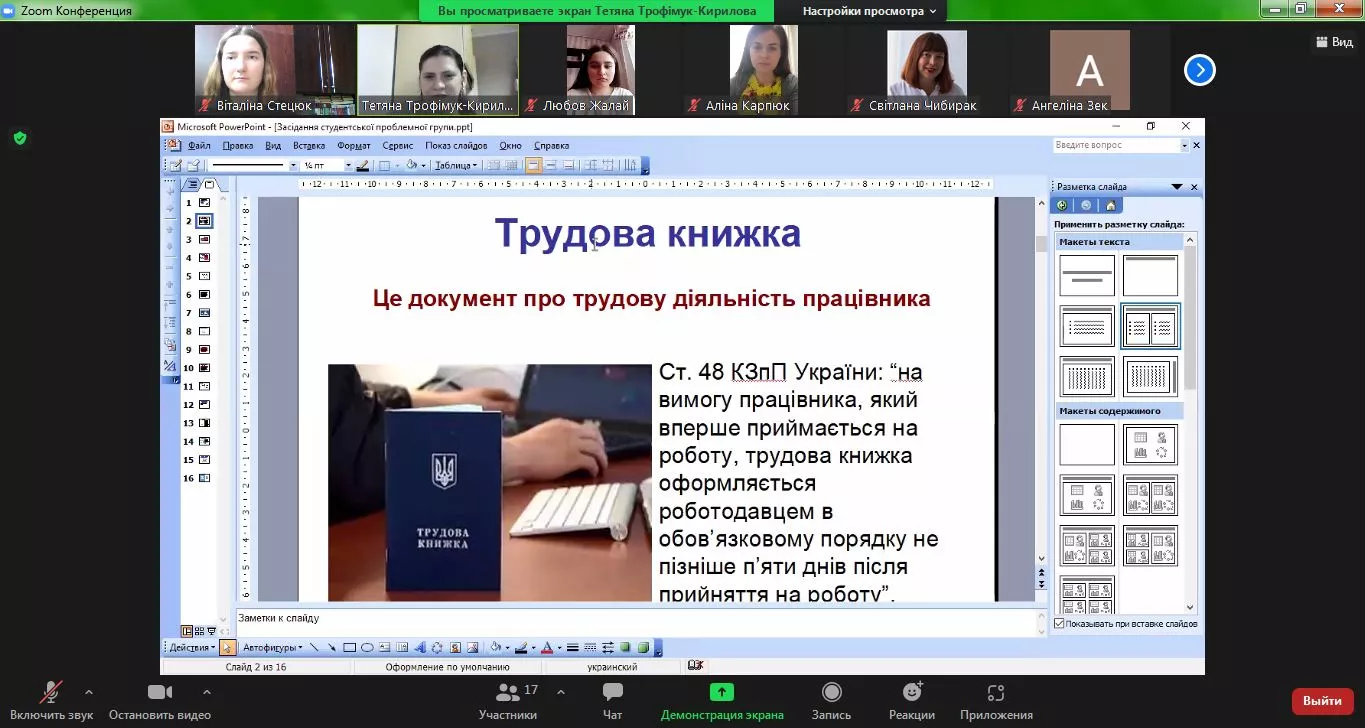Unmute audio with Включить звук in Zoom
This screenshot has height=728, width=1365.
pyautogui.click(x=48, y=697)
